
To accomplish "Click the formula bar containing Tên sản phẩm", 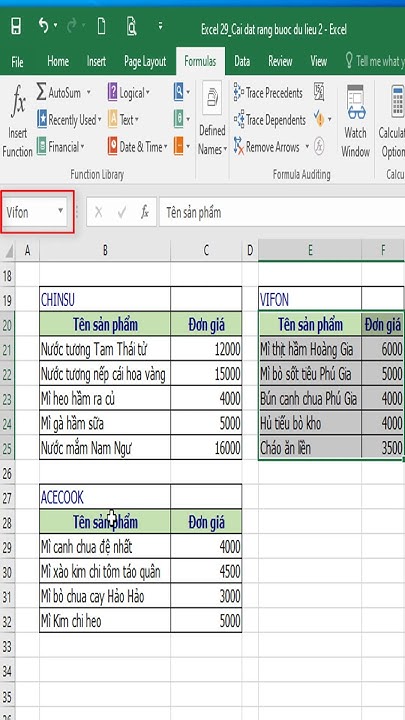I will click(282, 212).
